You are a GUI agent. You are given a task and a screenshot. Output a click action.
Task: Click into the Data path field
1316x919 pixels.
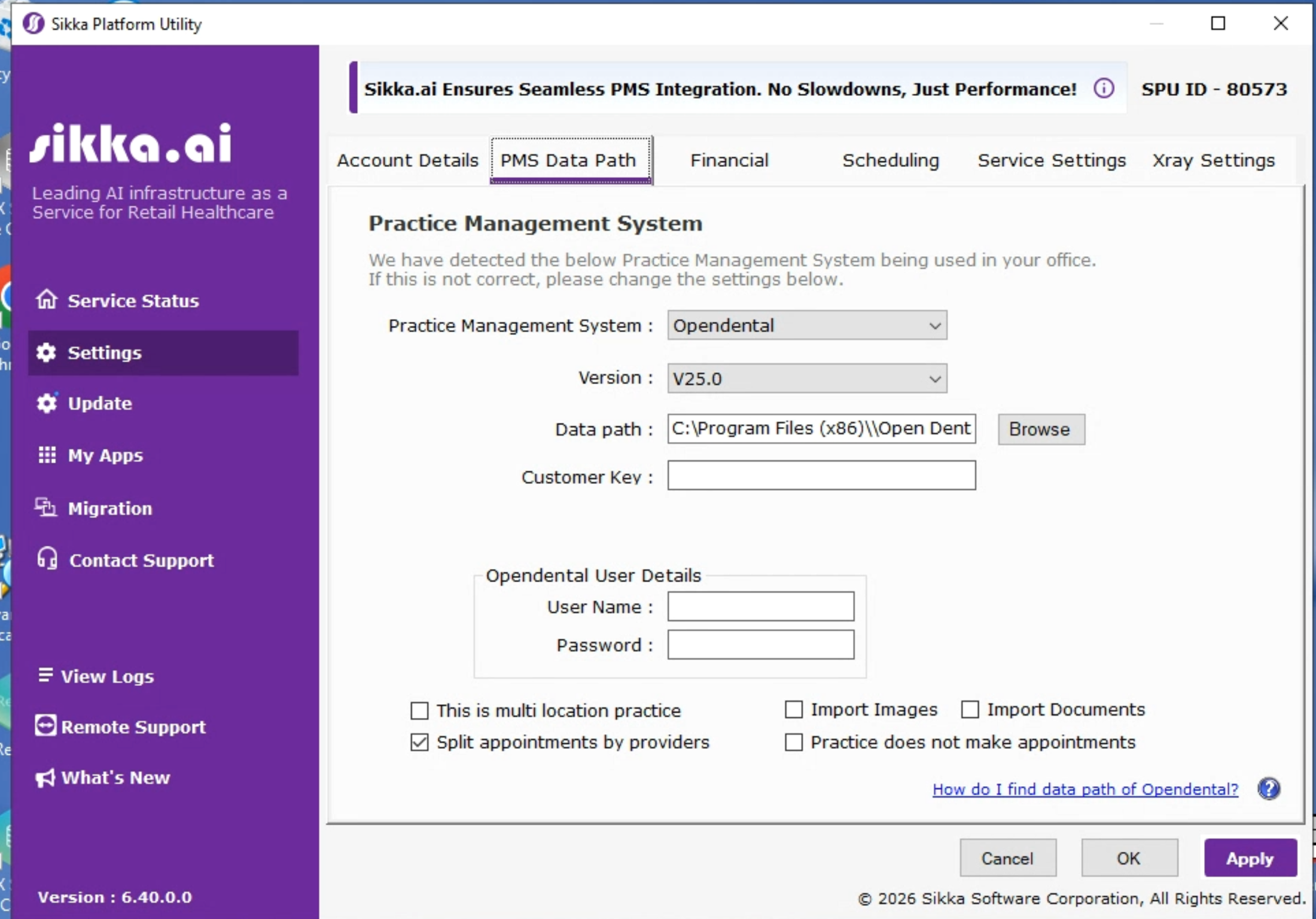[821, 429]
